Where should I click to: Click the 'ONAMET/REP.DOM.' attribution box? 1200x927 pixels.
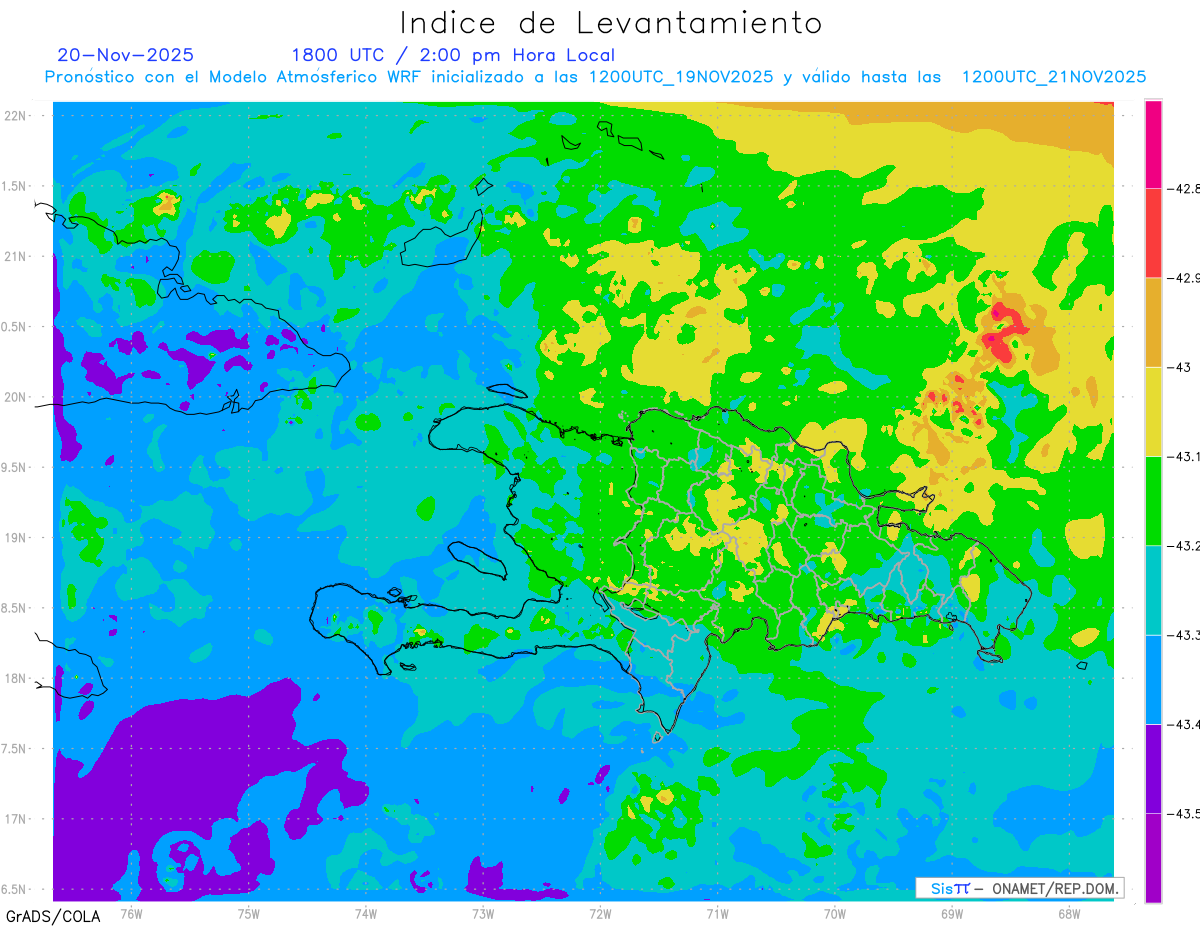[1019, 888]
